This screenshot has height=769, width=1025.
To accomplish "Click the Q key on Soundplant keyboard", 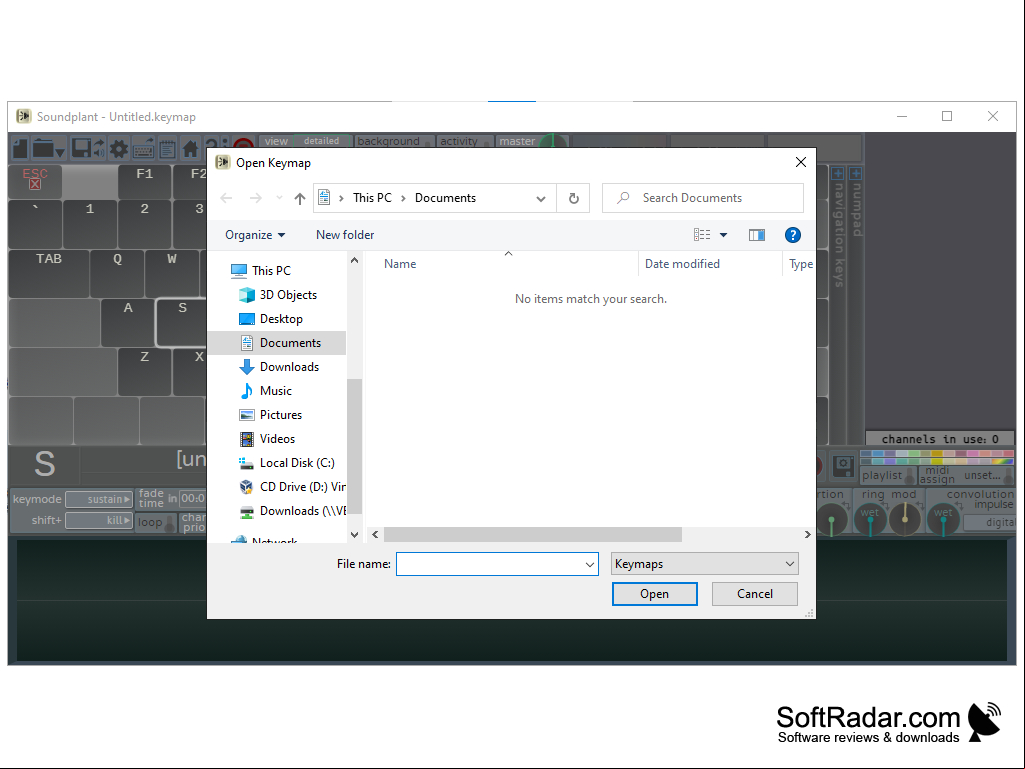I will click(x=118, y=273).
